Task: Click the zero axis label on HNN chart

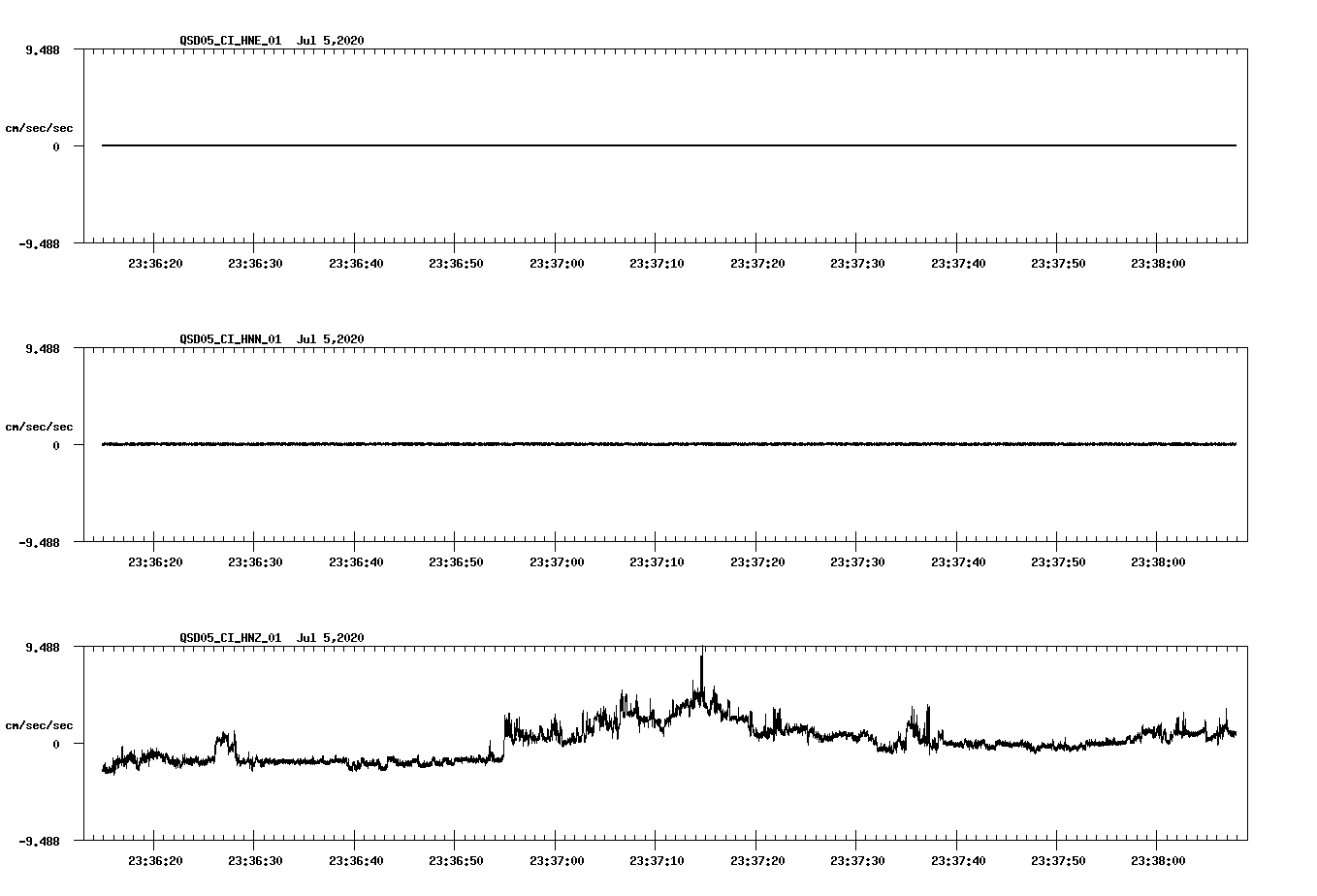Action: 56,446
